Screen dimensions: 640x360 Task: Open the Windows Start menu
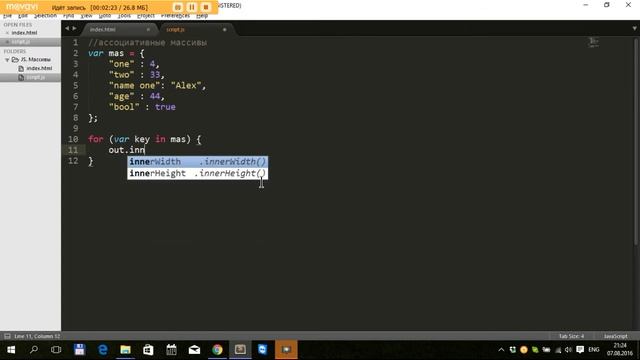tap(11, 350)
